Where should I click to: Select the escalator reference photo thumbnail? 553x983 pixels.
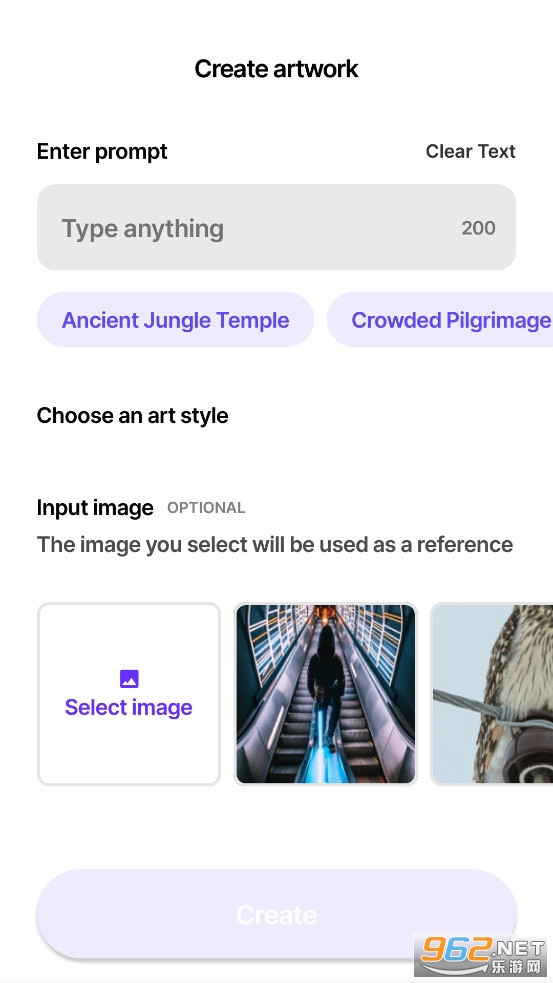click(325, 694)
